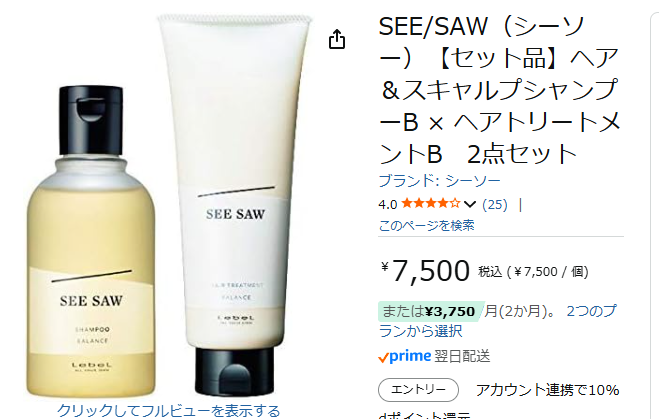This screenshot has height=419, width=659.
Task: Open the 25 customer reviews link
Action: (x=495, y=205)
